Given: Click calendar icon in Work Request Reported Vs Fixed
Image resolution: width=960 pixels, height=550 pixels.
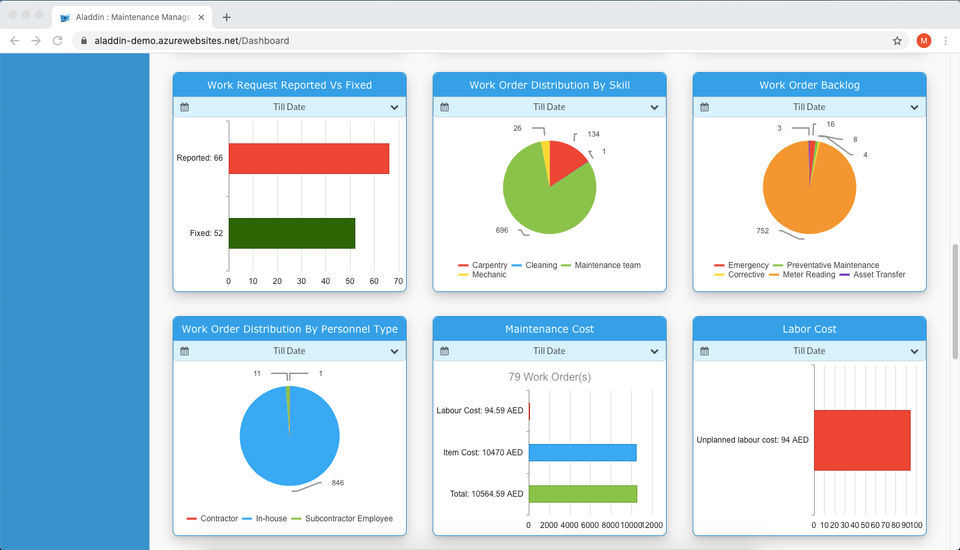Looking at the screenshot, I should point(185,107).
